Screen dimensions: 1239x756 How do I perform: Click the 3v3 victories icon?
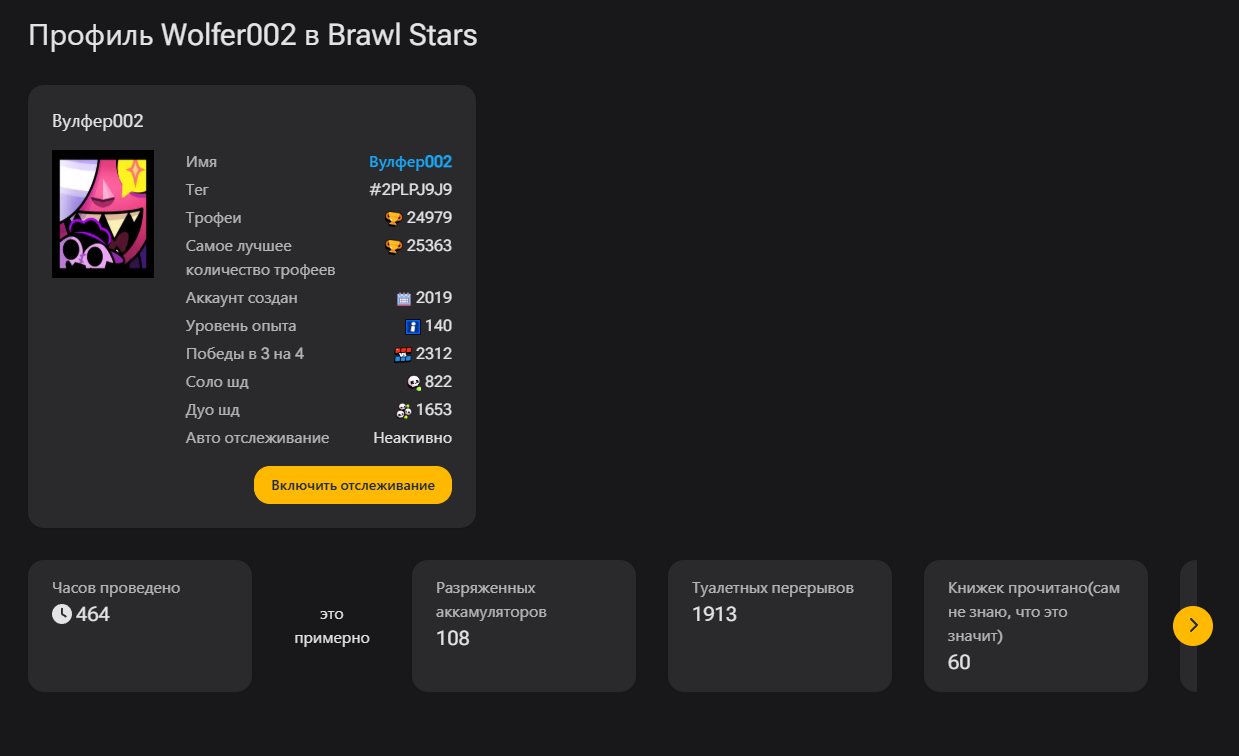point(404,354)
